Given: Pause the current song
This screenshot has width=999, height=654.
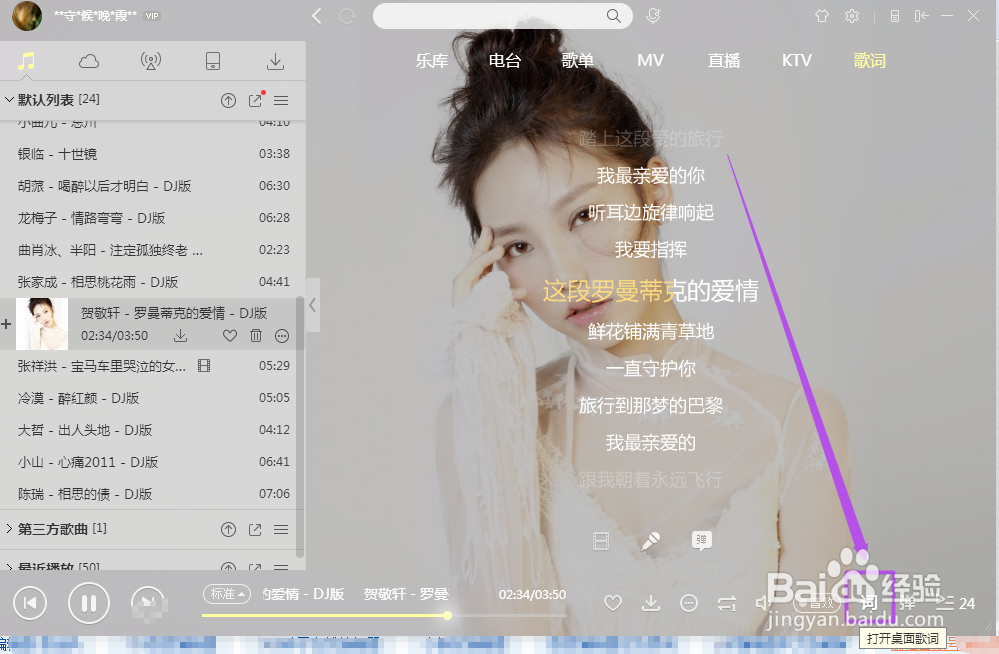Looking at the screenshot, I should pos(89,603).
